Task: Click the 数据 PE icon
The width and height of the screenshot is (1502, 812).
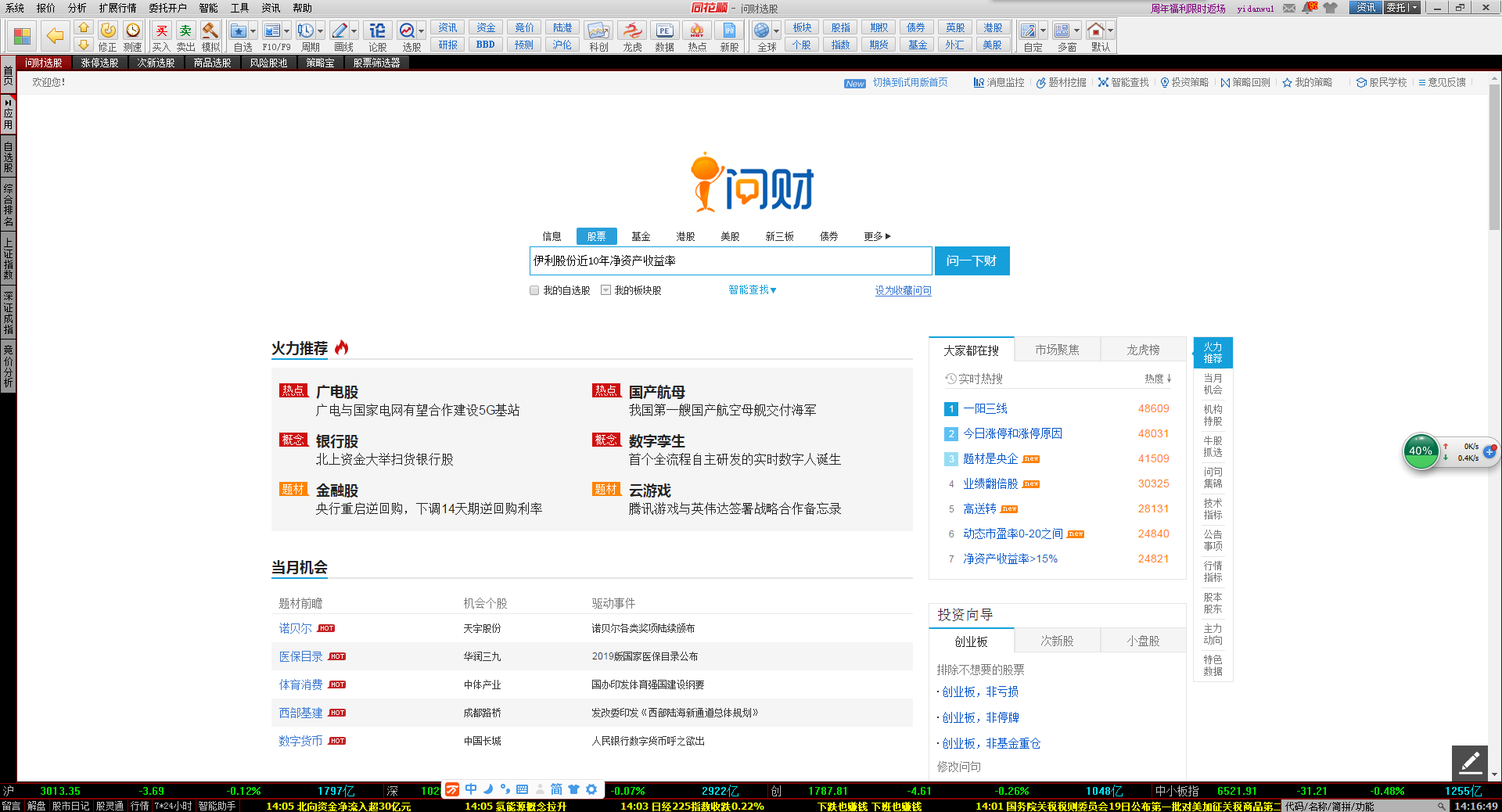Action: (x=664, y=31)
